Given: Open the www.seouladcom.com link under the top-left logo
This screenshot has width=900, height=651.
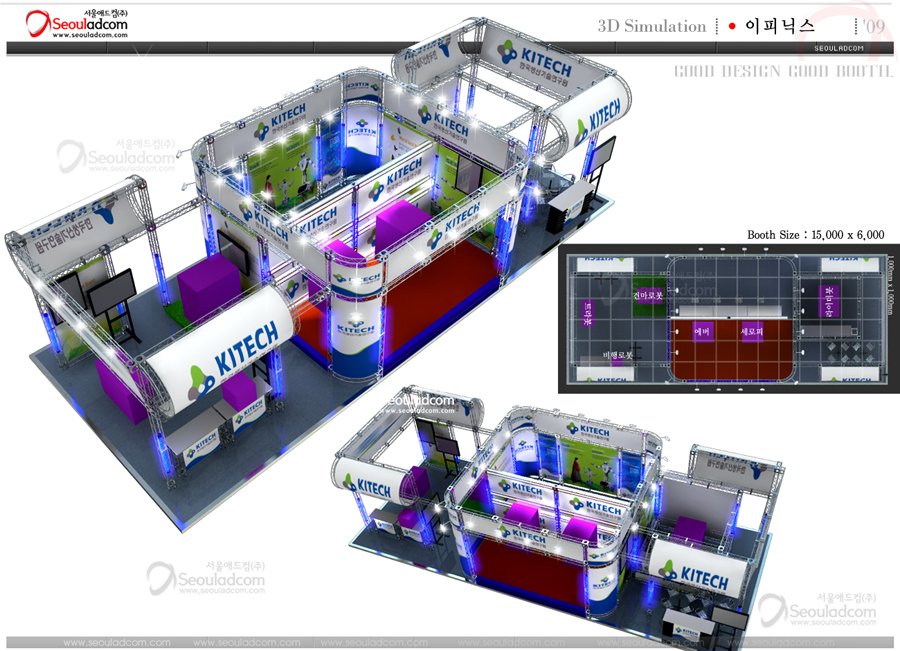Looking at the screenshot, I should [x=90, y=35].
